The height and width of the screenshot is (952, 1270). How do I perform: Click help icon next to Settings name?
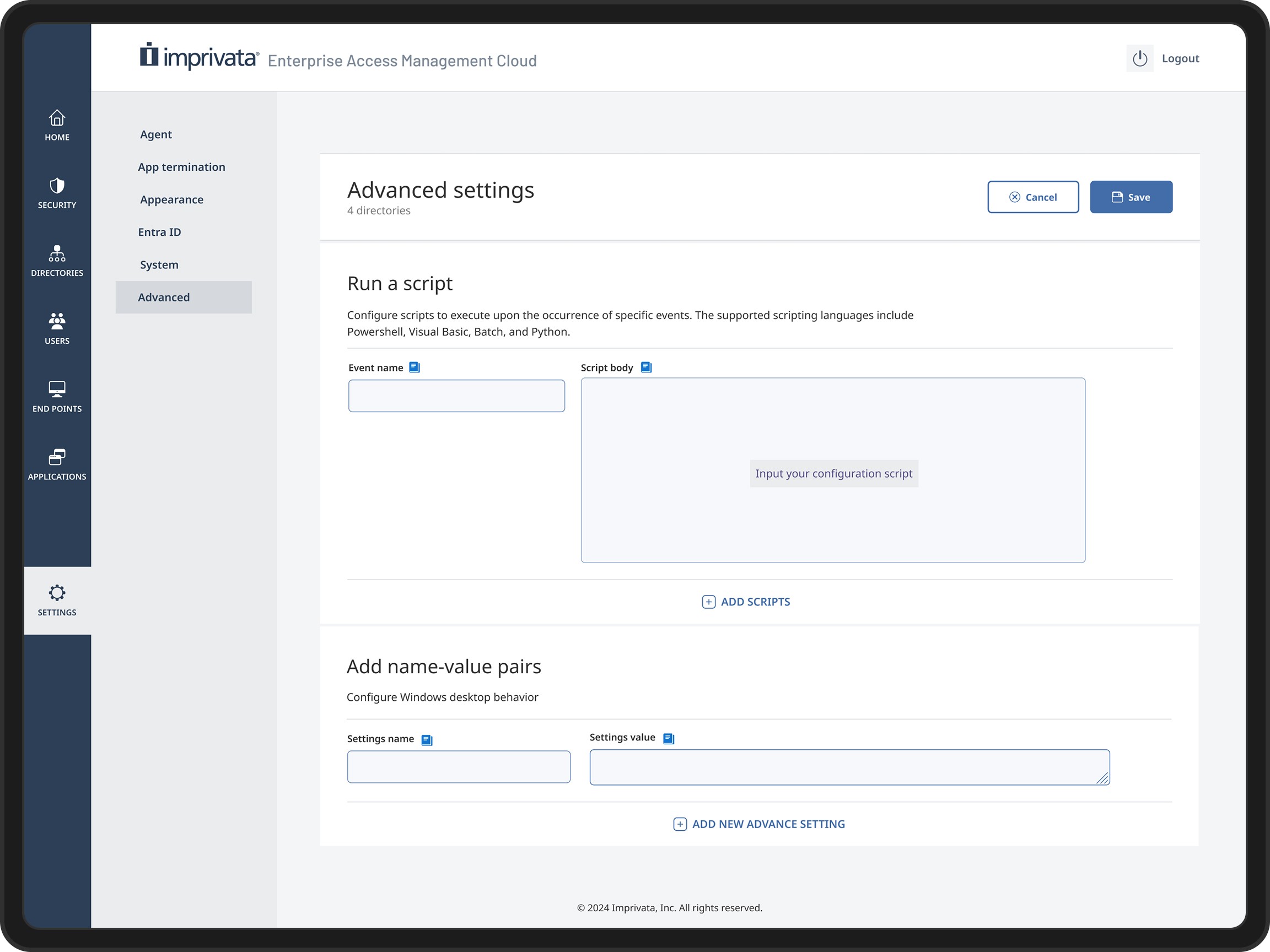point(427,740)
